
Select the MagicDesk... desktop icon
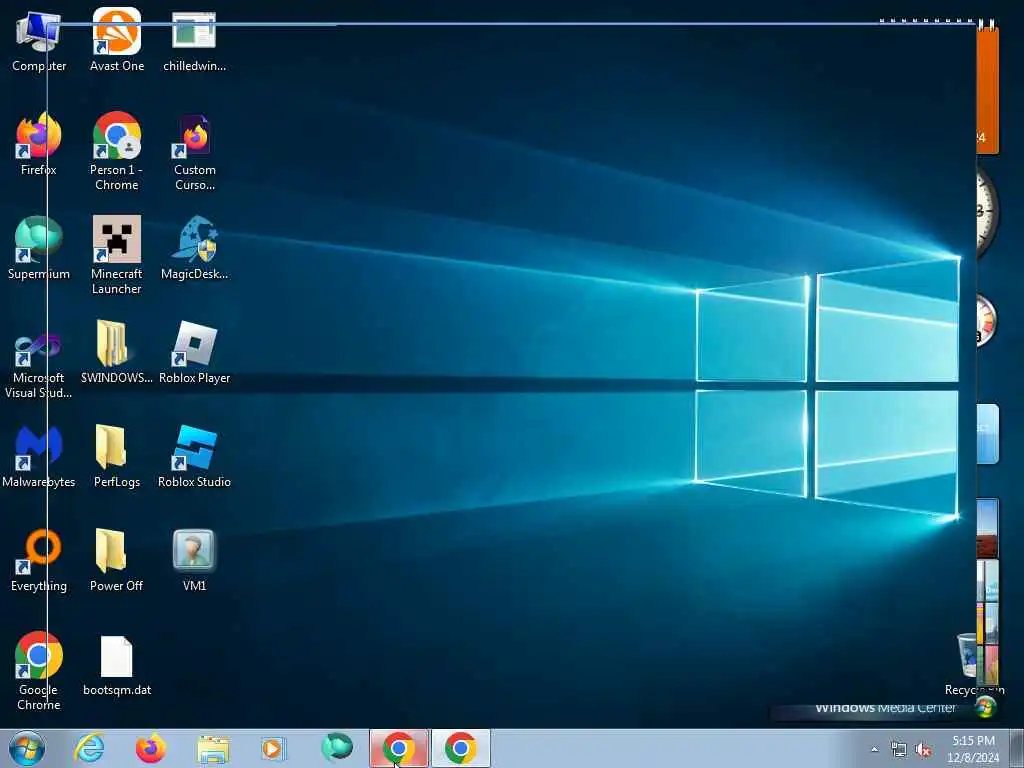(194, 249)
